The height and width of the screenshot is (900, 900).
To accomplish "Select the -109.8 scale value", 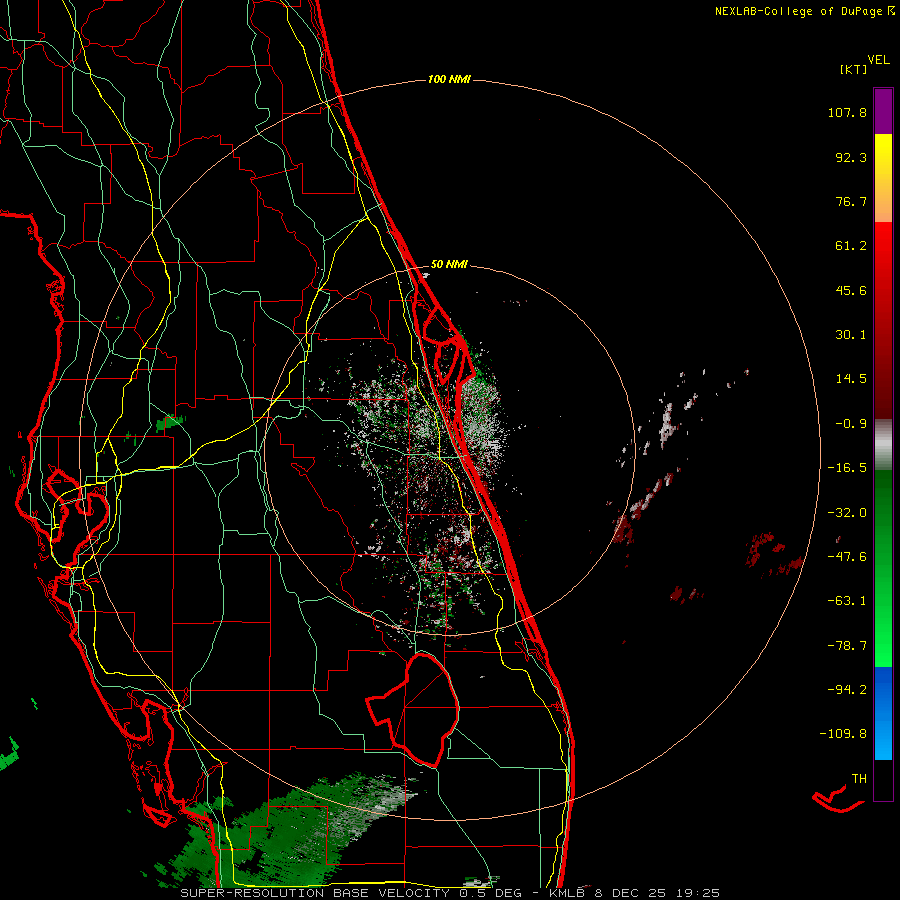I will (843, 734).
